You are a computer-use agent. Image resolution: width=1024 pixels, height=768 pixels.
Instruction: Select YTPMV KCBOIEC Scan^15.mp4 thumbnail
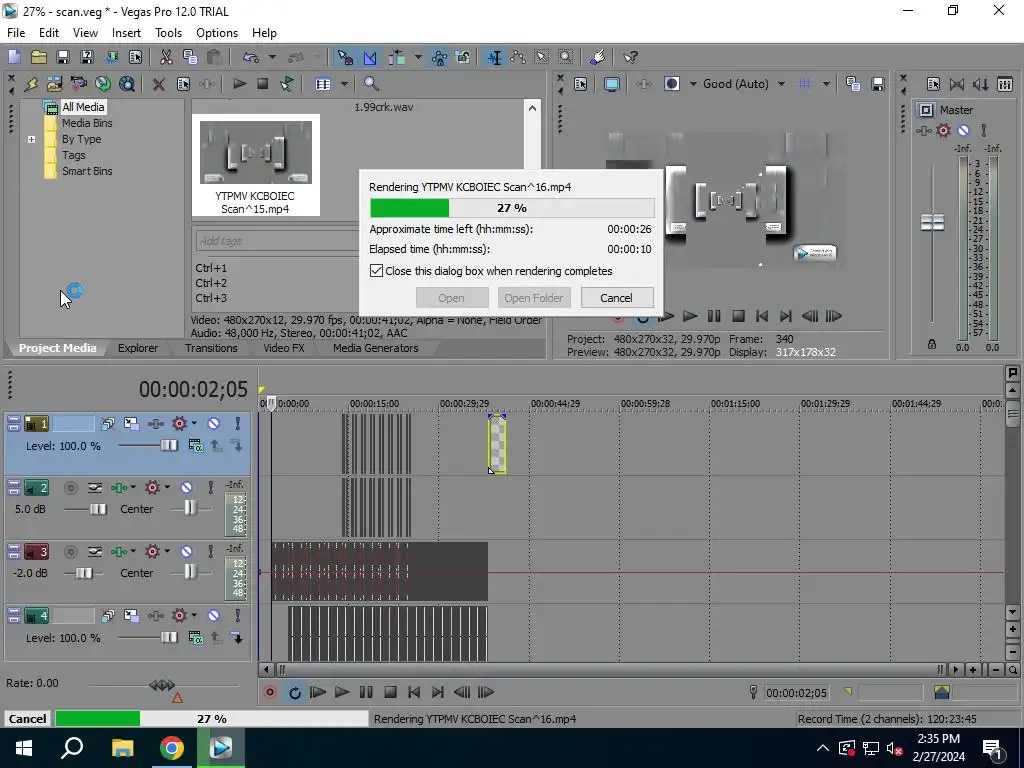pyautogui.click(x=255, y=165)
